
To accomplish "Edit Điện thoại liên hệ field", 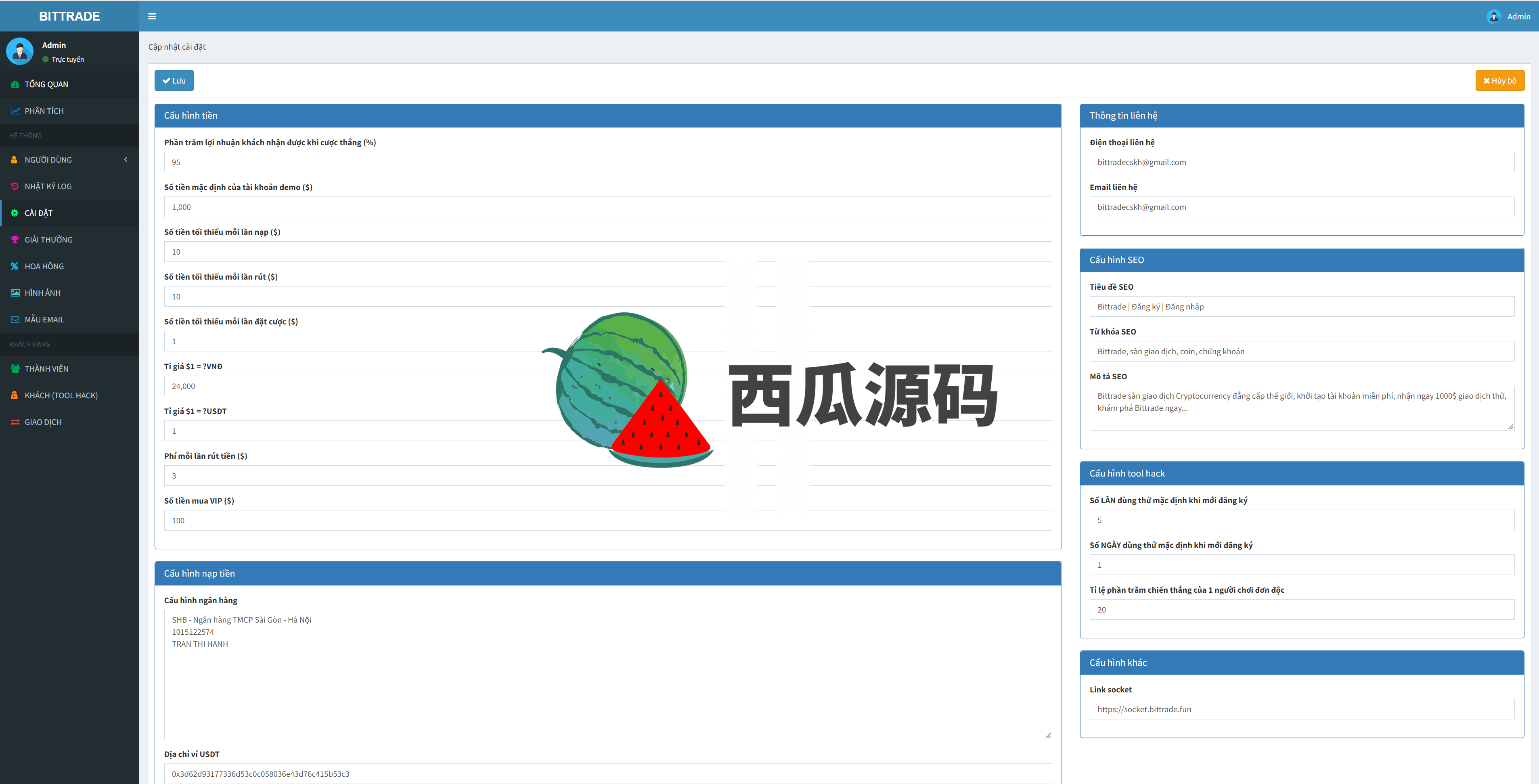I will coord(1302,162).
